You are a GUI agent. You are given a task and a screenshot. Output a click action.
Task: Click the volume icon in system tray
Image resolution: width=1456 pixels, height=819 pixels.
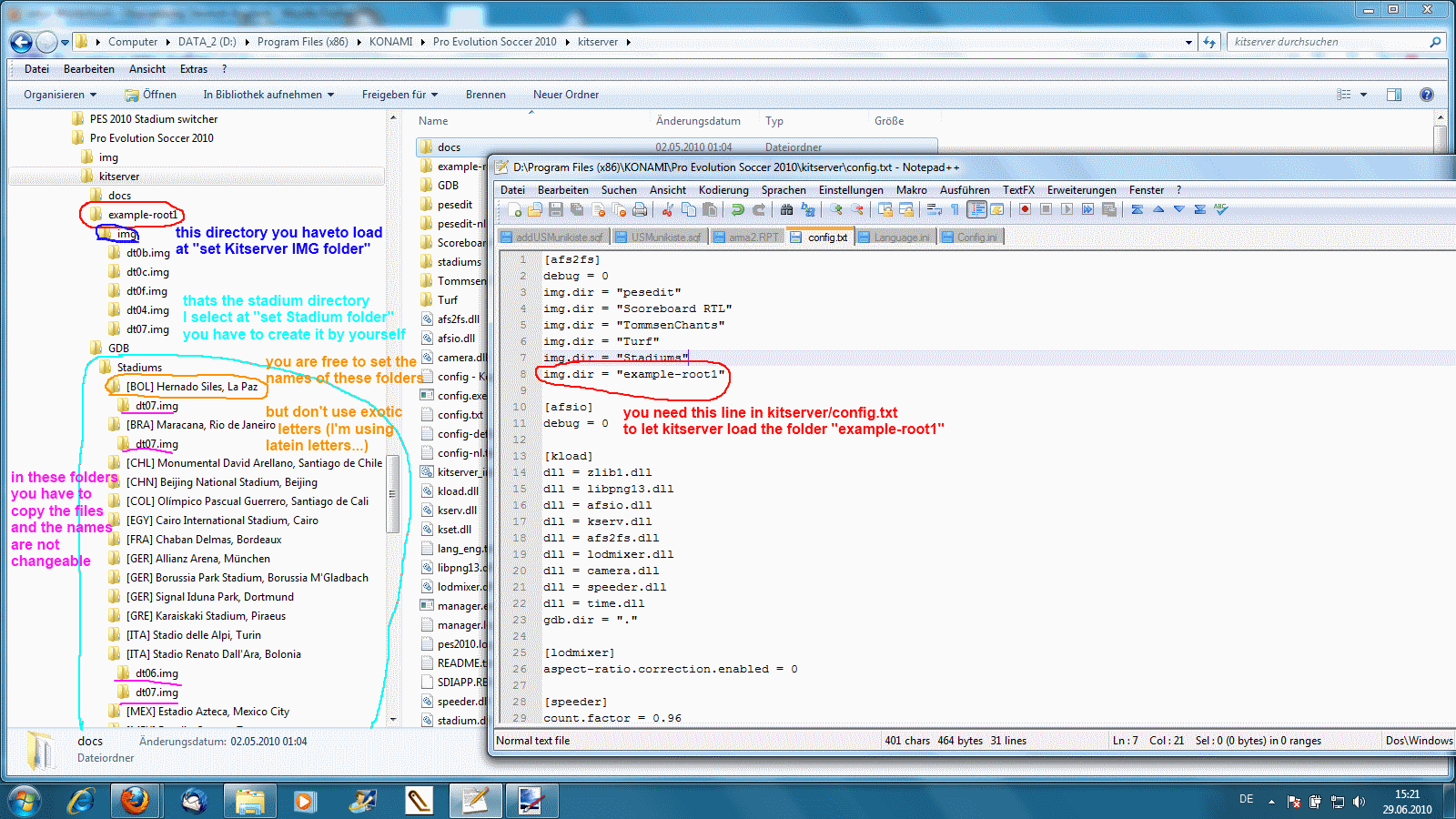(x=1359, y=802)
